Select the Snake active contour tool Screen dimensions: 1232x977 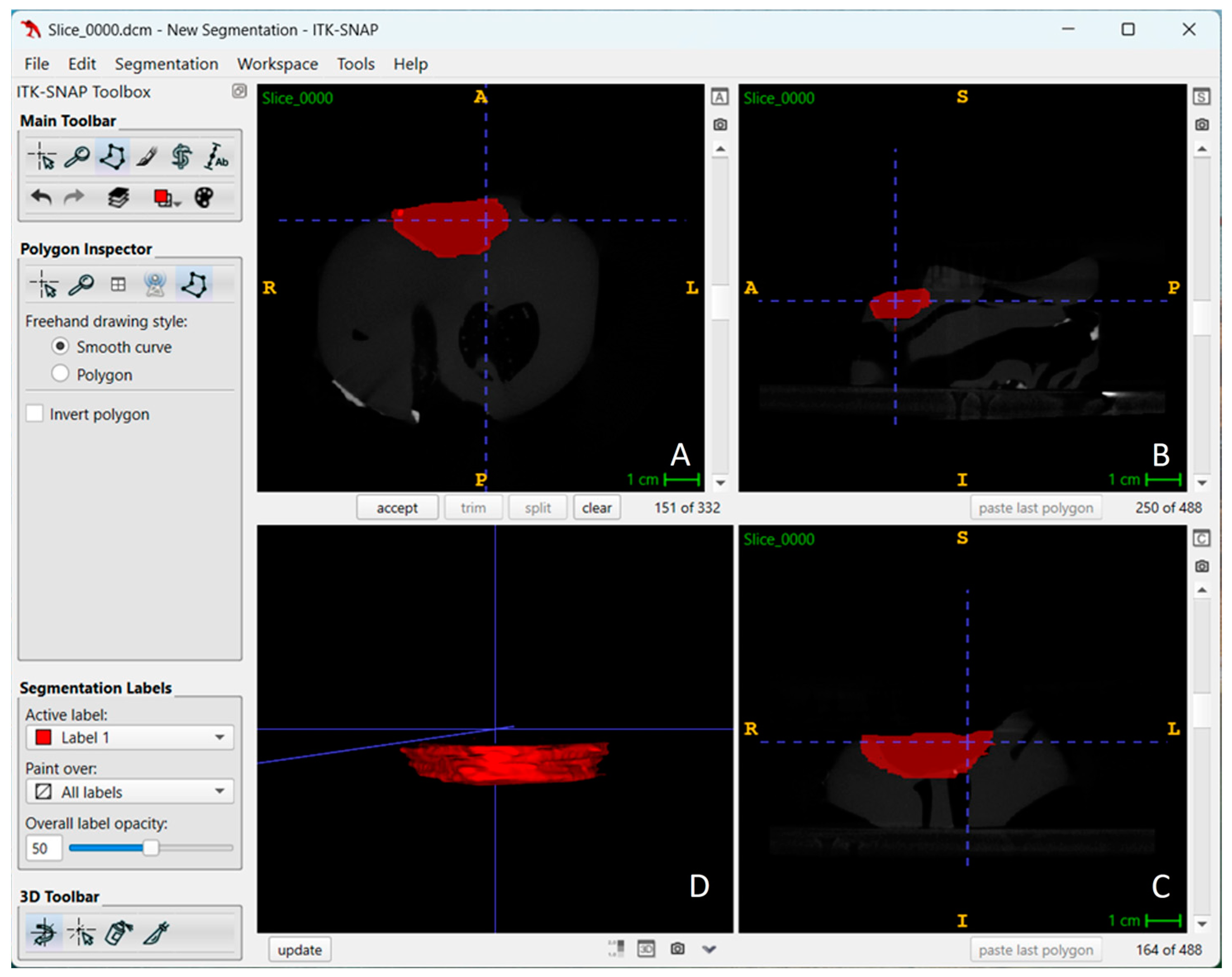pyautogui.click(x=181, y=157)
